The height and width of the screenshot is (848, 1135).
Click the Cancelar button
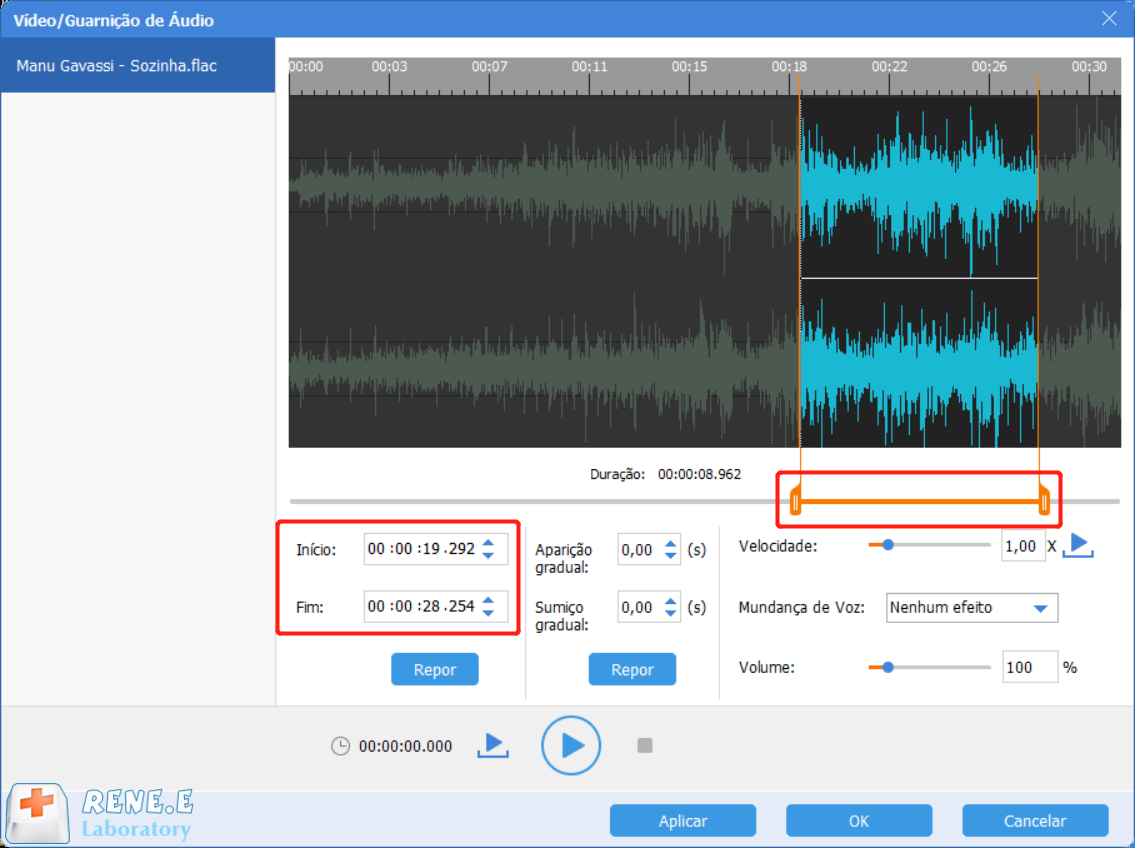[x=1034, y=821]
